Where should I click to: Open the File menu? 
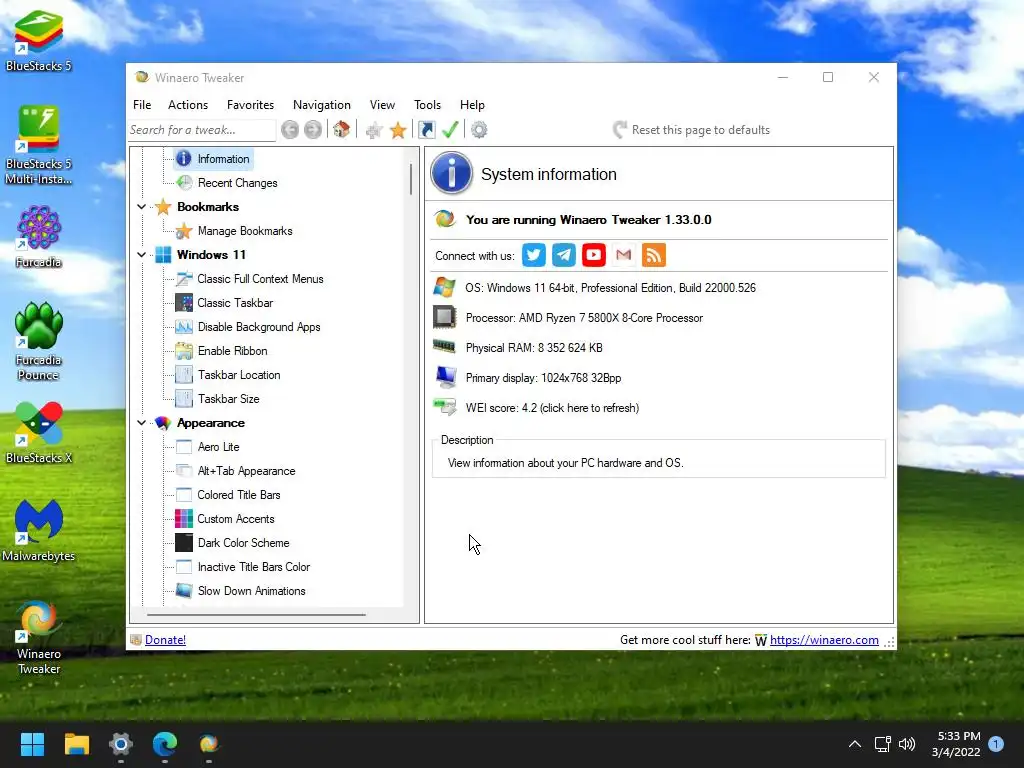142,105
